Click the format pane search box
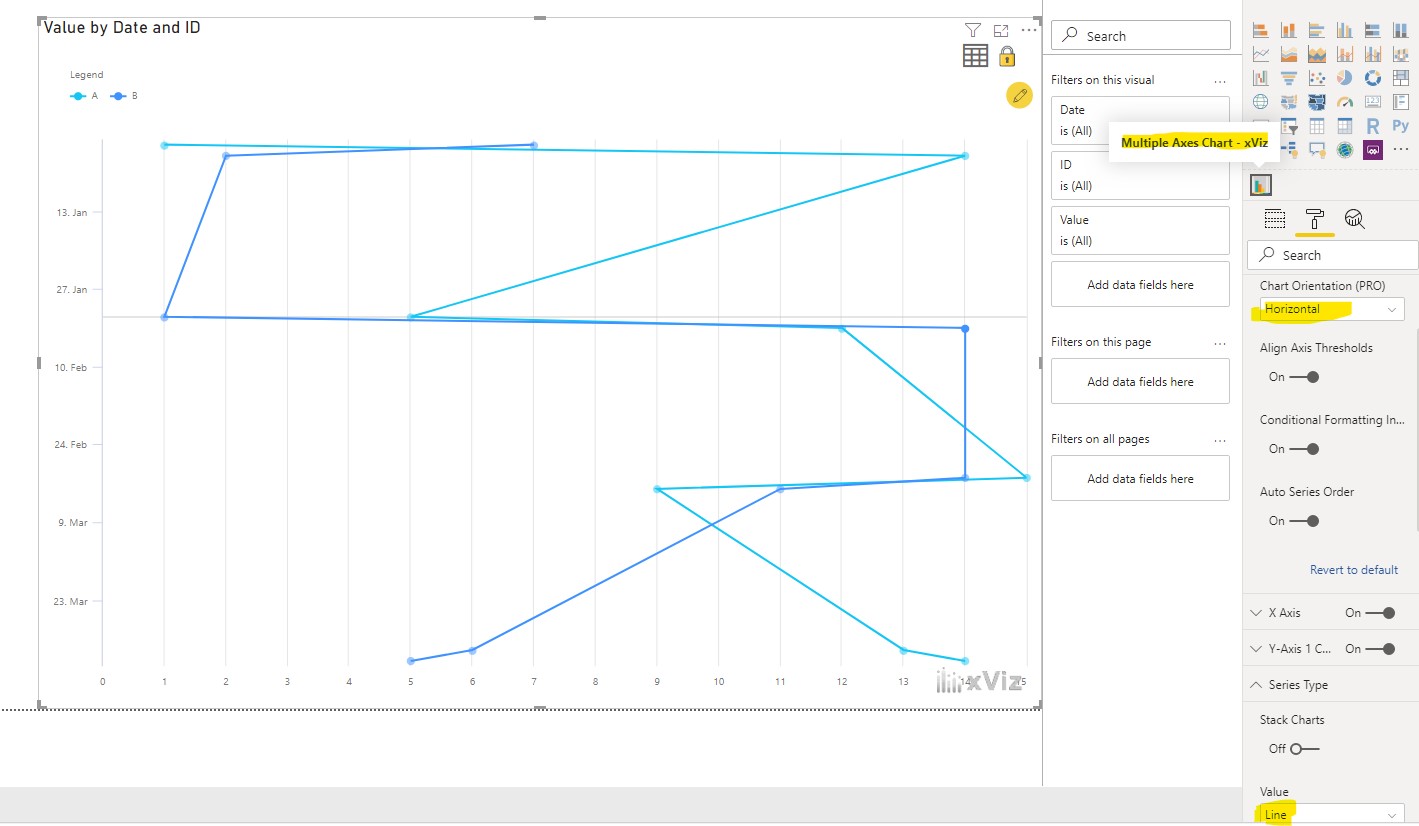This screenshot has width=1419, height=826. point(1333,255)
